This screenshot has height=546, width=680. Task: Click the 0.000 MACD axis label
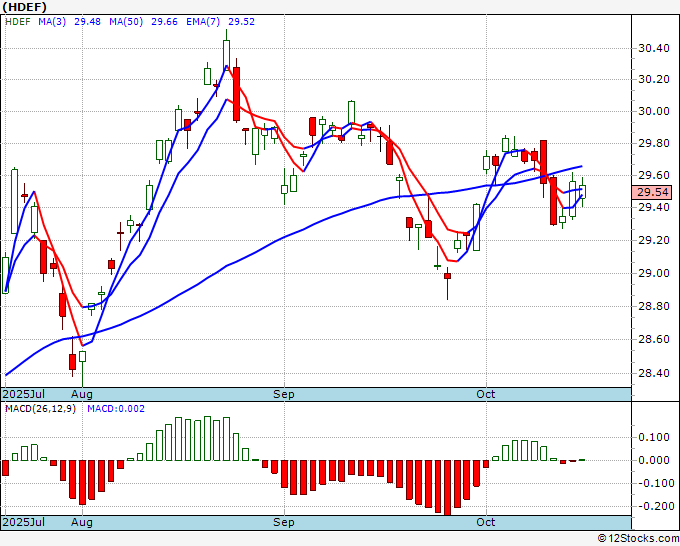point(654,460)
